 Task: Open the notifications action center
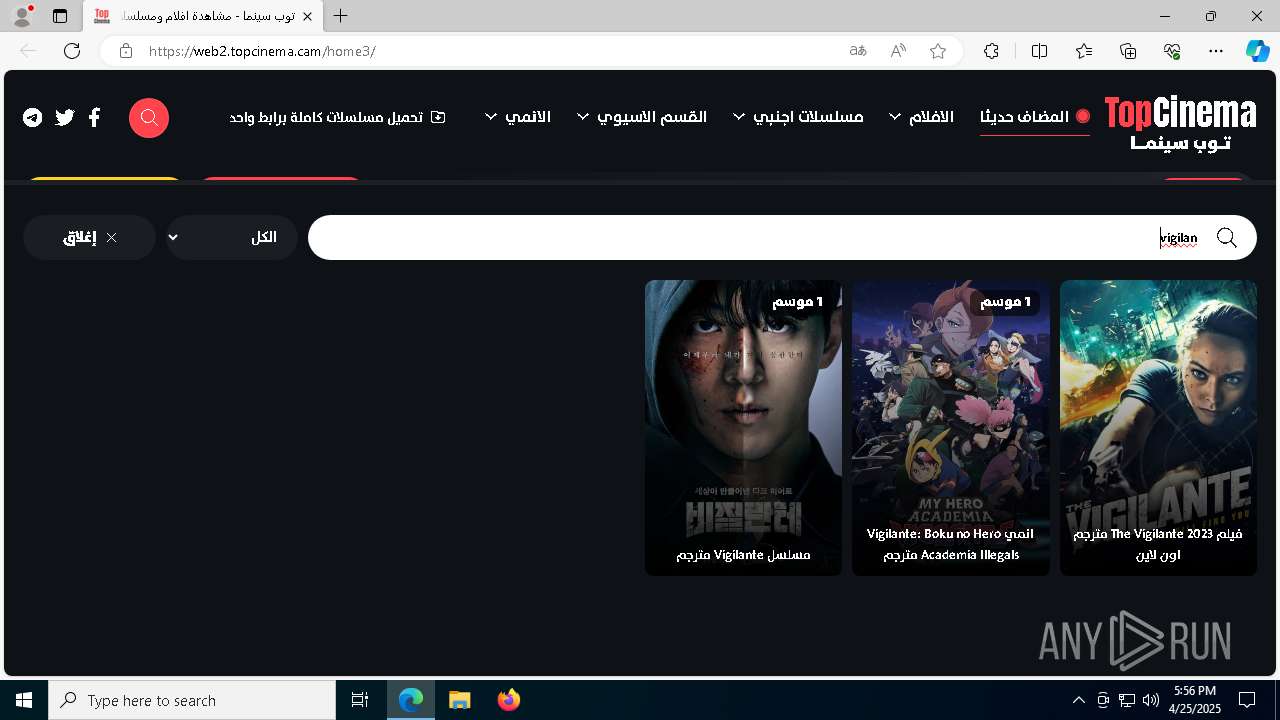click(1247, 700)
